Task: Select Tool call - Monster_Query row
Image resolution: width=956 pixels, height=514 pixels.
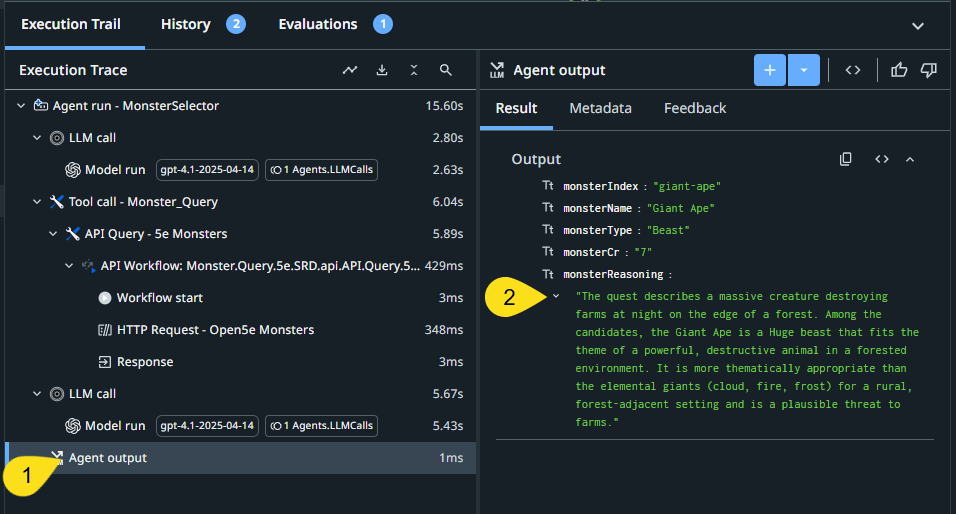Action: (x=240, y=202)
